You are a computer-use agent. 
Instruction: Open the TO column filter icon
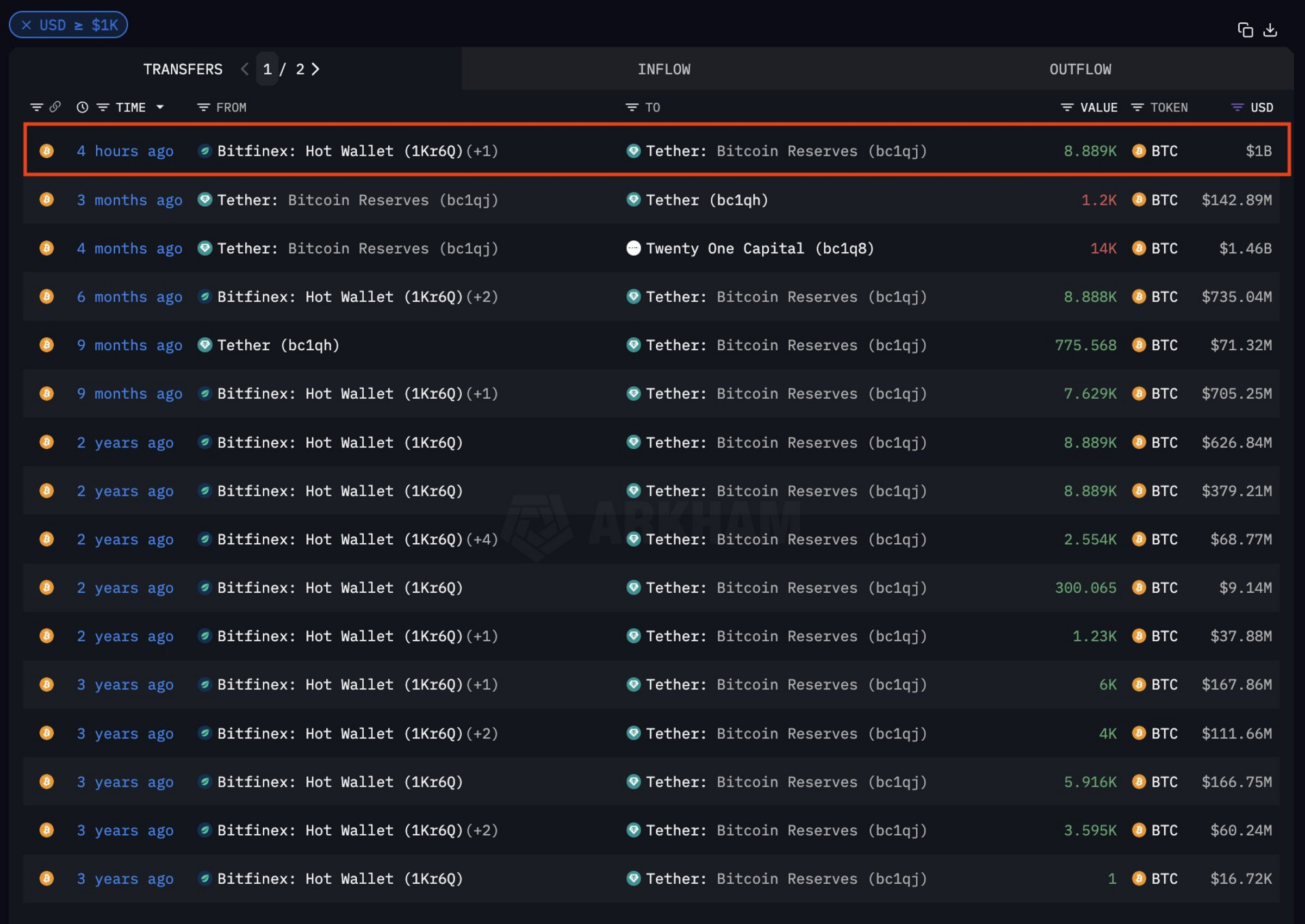click(631, 107)
